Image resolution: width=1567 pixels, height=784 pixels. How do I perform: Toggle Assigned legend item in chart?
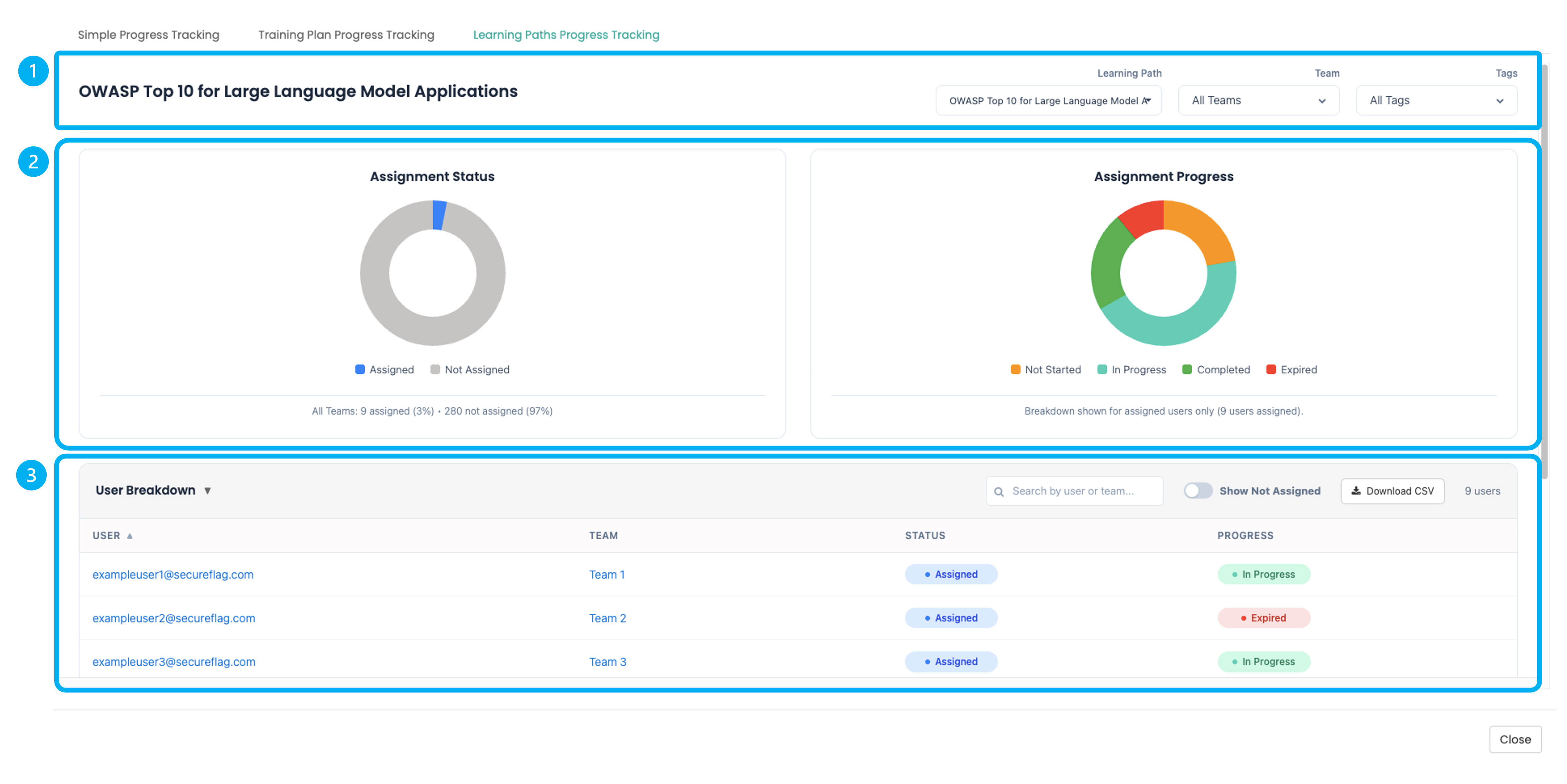384,370
